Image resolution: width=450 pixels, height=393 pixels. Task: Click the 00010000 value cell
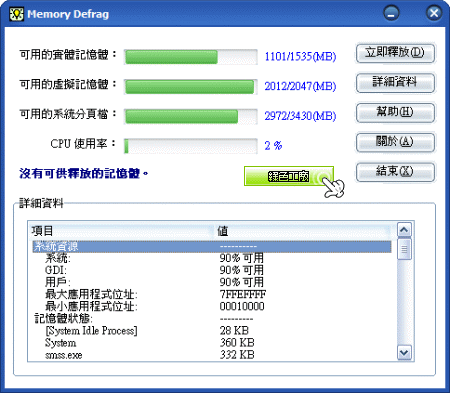tap(242, 306)
